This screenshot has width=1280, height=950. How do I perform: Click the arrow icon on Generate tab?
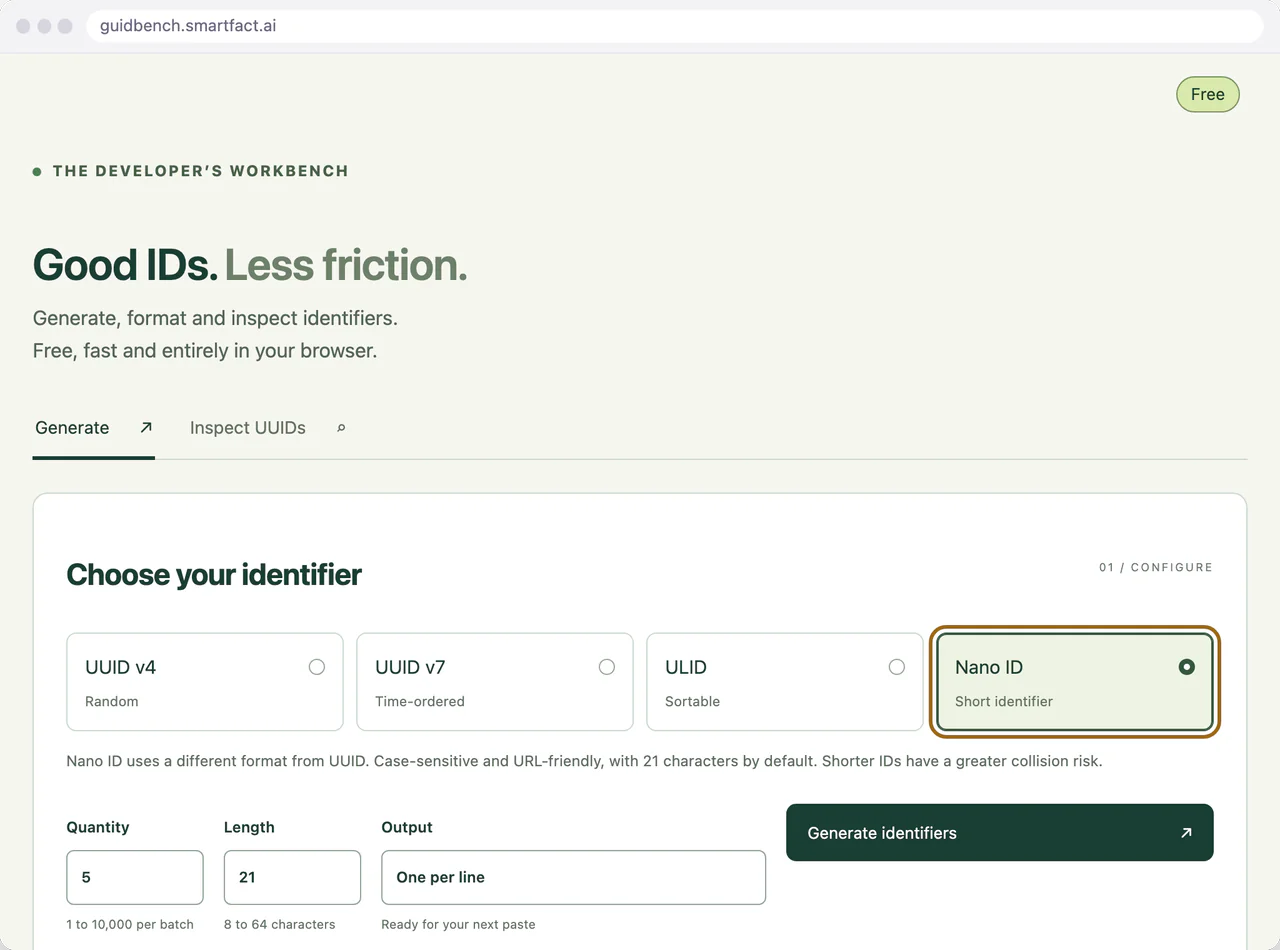[x=146, y=427]
